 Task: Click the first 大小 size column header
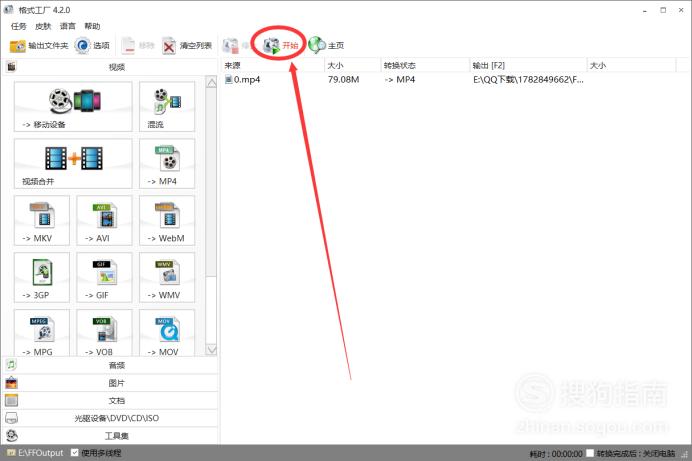[x=352, y=65]
